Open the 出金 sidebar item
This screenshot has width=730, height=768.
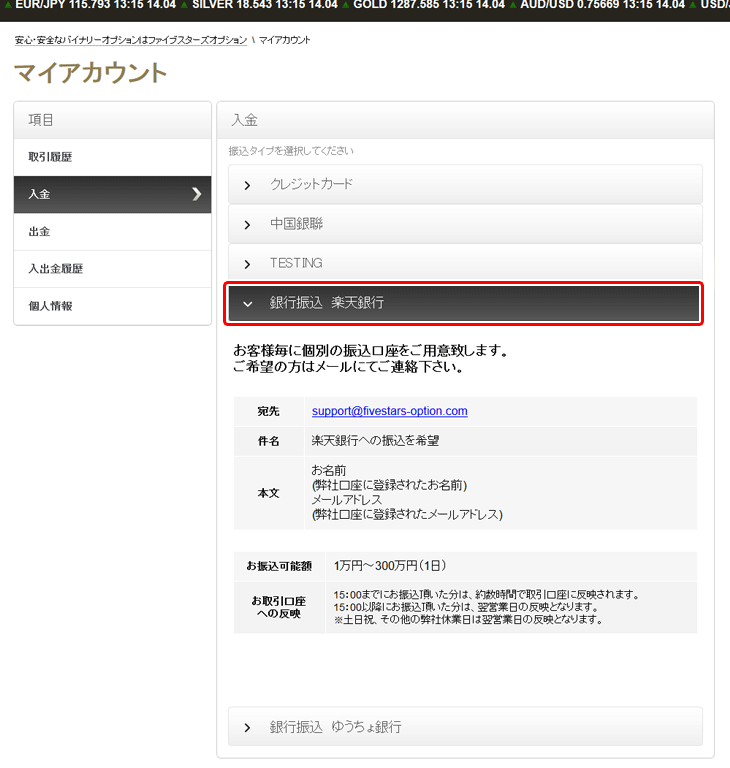(112, 232)
